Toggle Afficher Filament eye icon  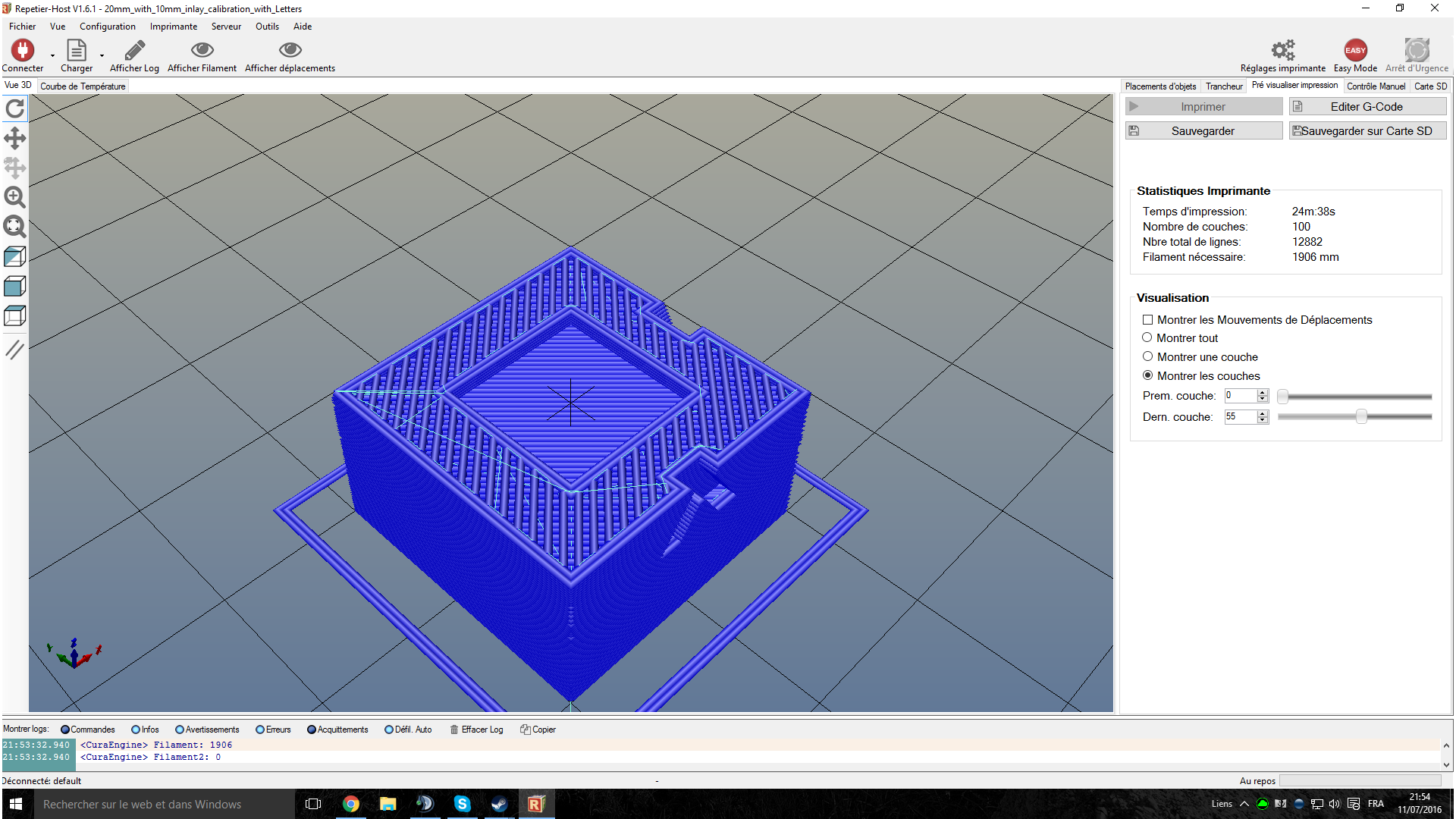202,50
